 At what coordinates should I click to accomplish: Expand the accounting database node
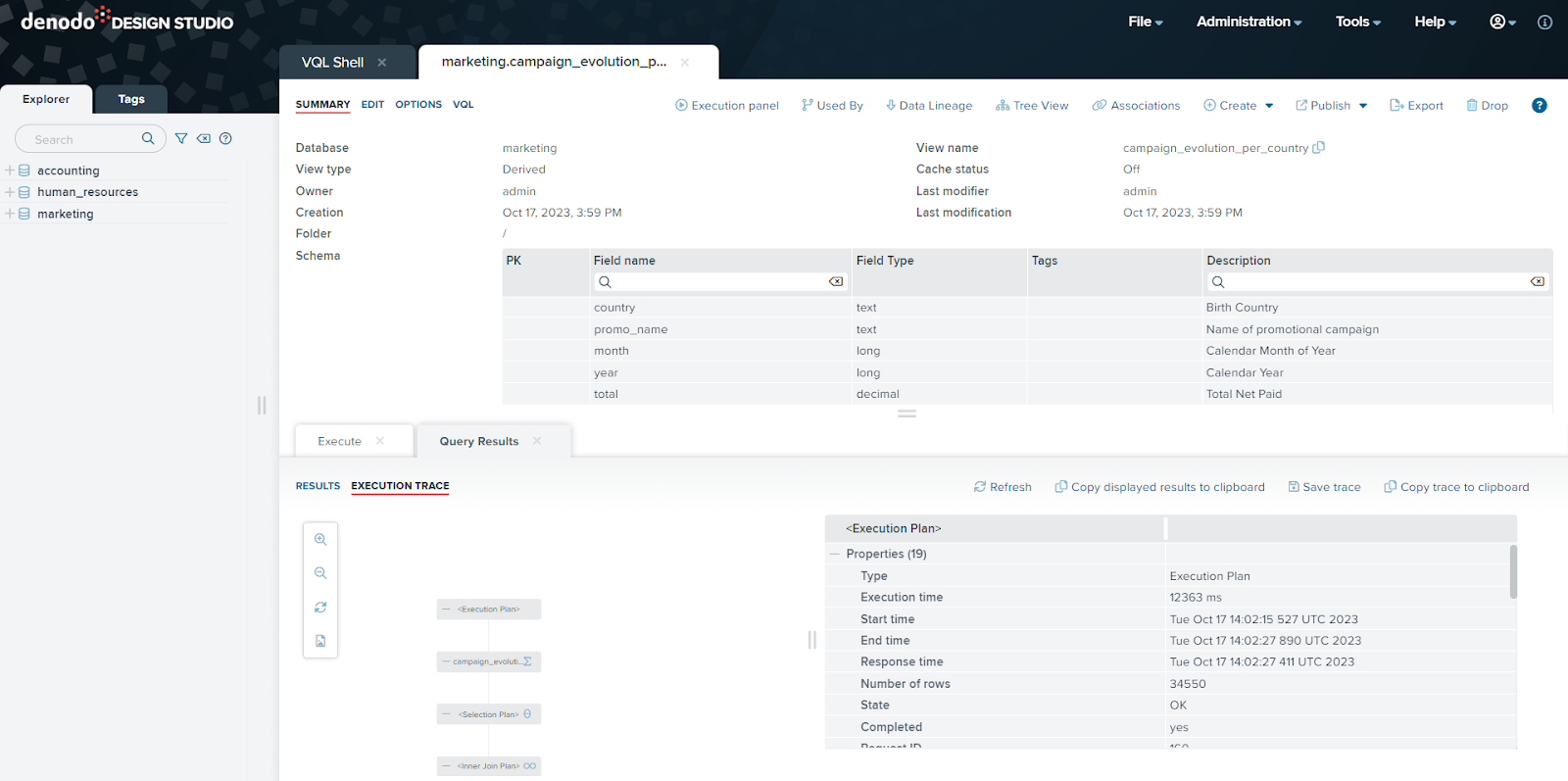point(10,171)
